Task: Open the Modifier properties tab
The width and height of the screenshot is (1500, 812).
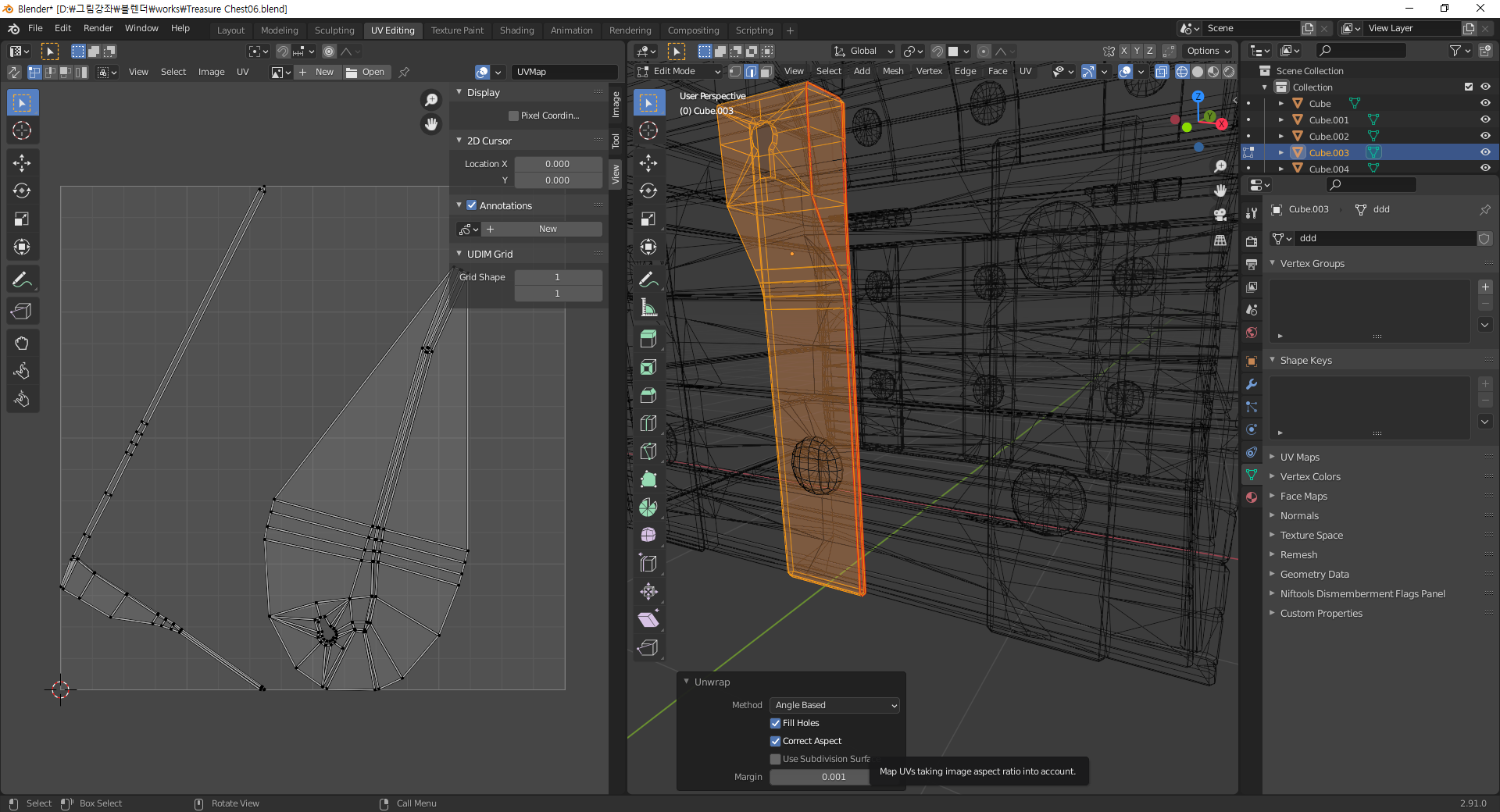Action: 1252,384
